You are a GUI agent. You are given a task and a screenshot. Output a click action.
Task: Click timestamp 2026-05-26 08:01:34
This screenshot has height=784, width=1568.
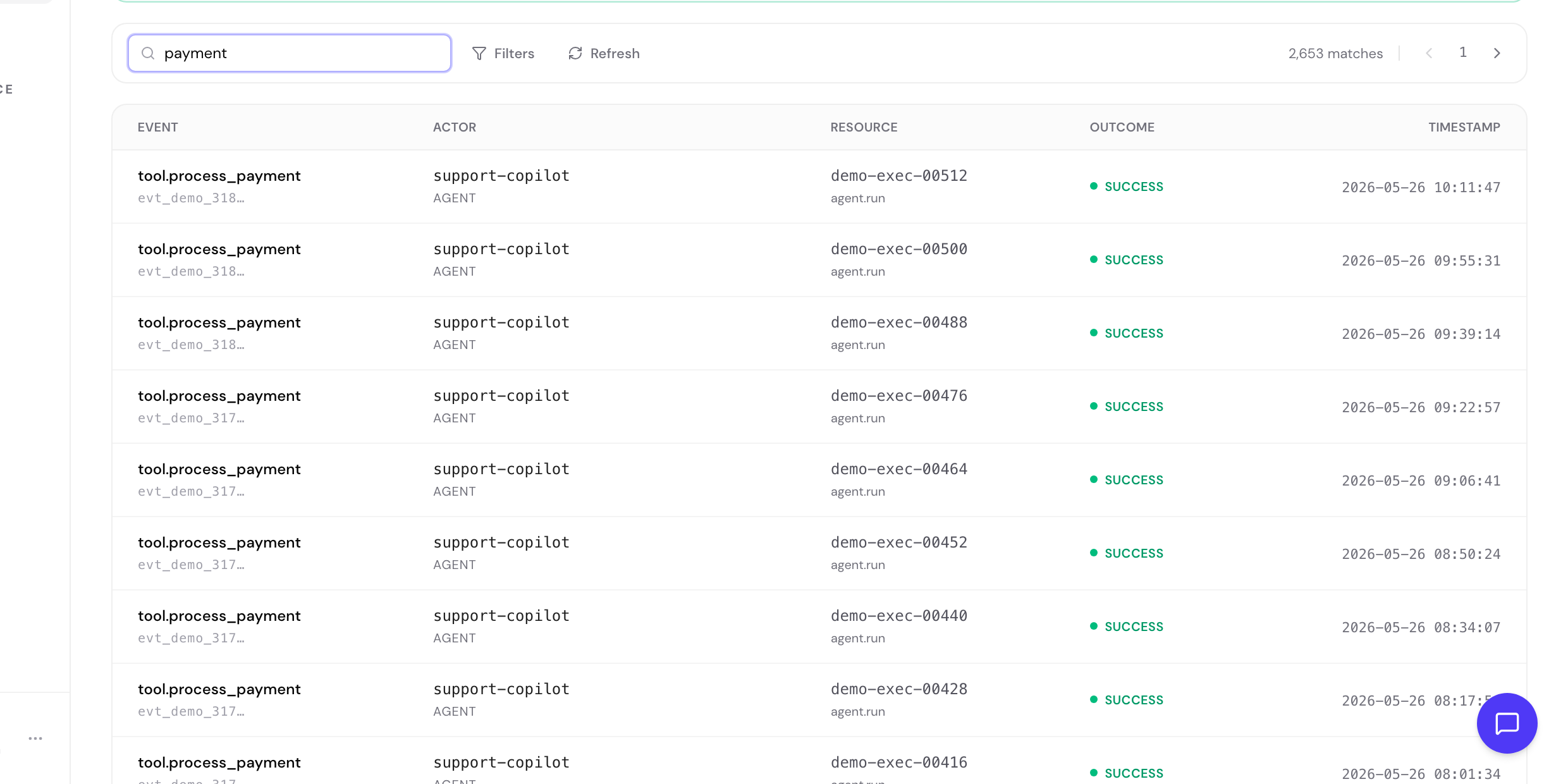(1421, 774)
